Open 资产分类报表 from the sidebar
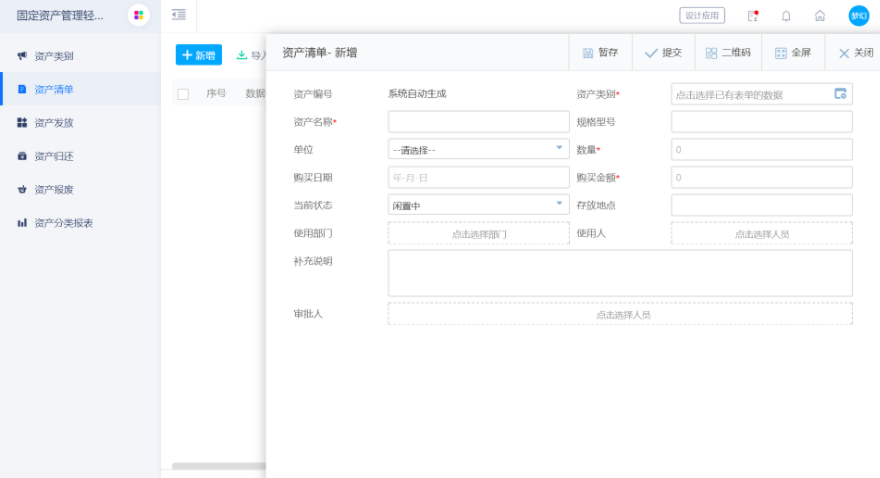The image size is (880, 478). pyautogui.click(x=63, y=223)
